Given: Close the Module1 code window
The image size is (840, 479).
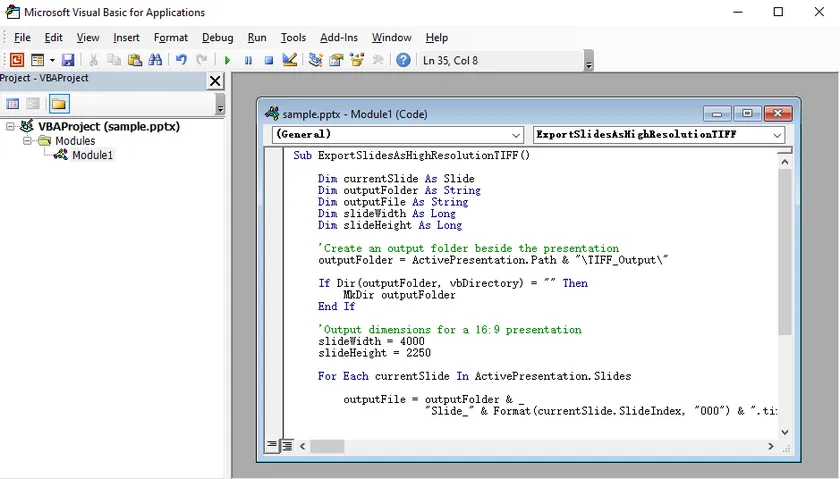Looking at the screenshot, I should [x=778, y=113].
